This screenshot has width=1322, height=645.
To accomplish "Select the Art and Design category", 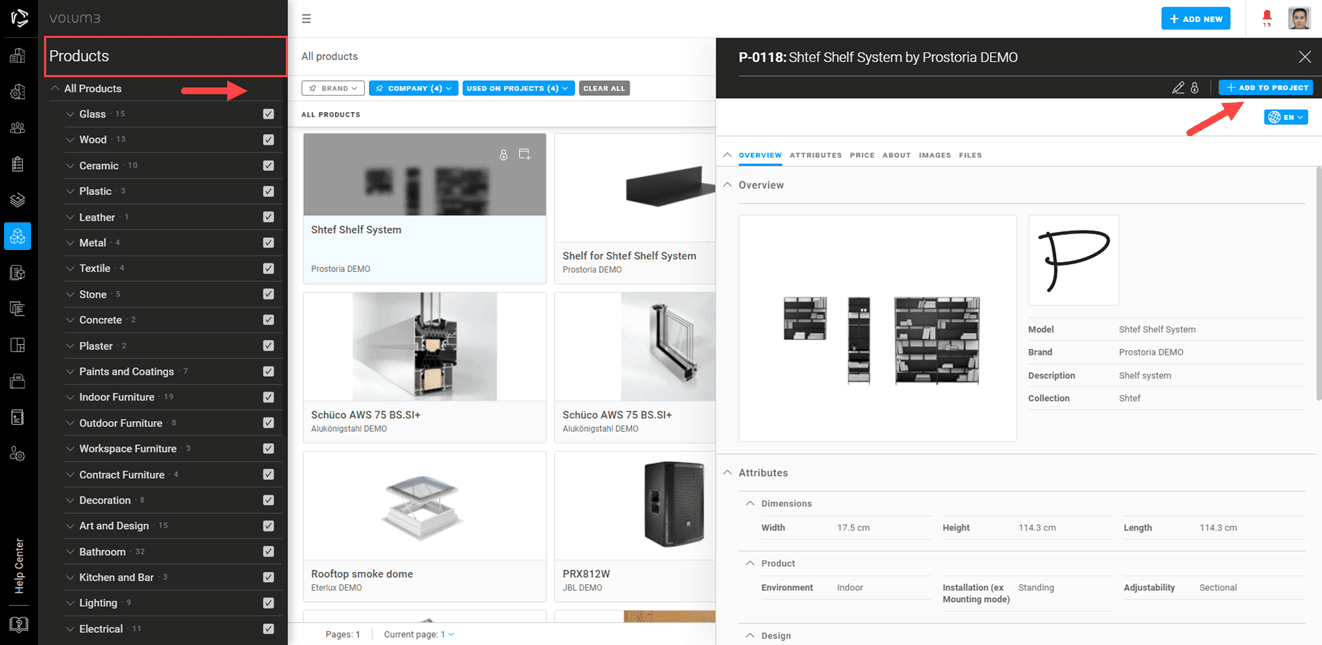I will coord(114,526).
